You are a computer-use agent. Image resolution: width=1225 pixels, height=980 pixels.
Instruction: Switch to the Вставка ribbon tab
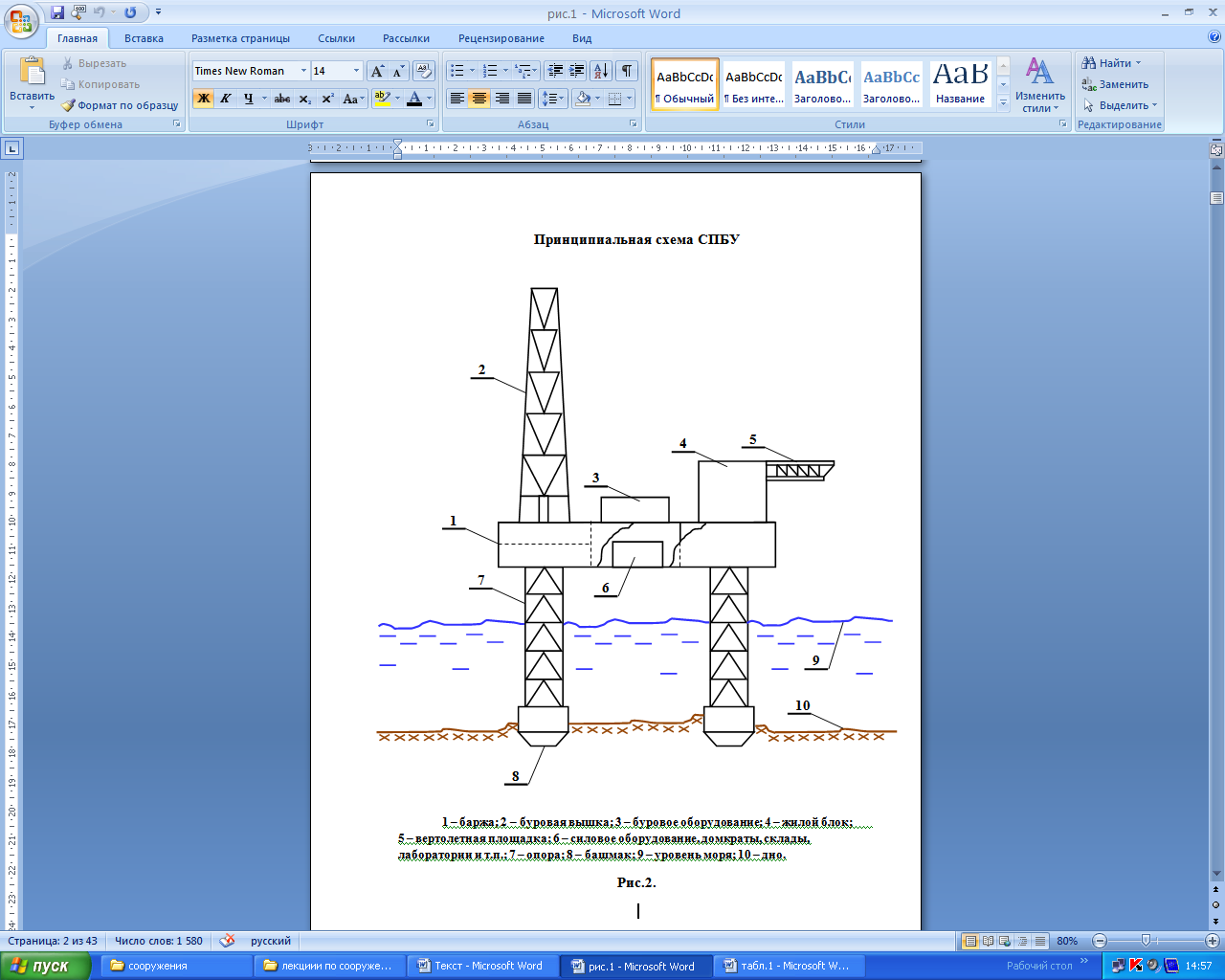point(144,38)
